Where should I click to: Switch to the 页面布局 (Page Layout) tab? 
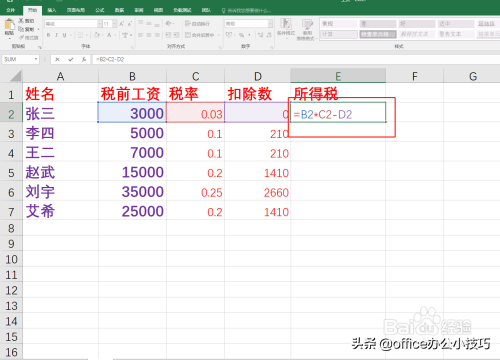tap(76, 10)
